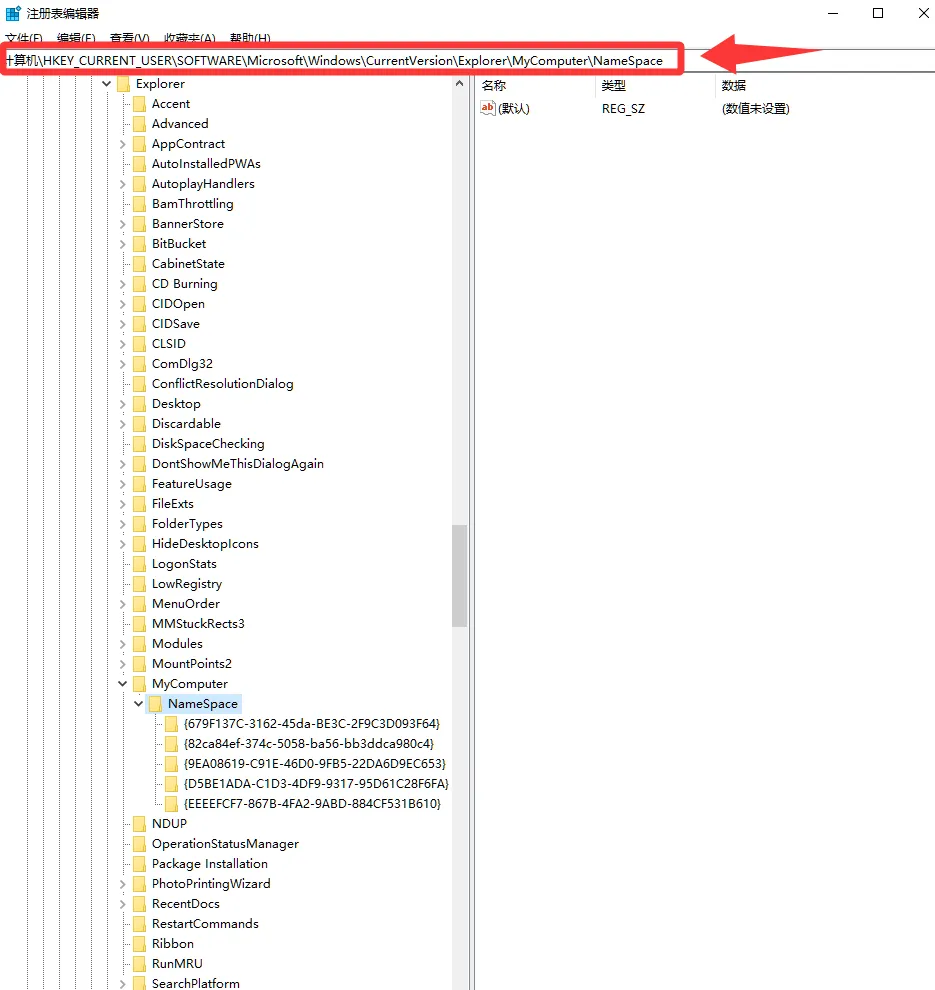Expand the BannerStore key
Image resolution: width=935 pixels, height=990 pixels.
122,224
